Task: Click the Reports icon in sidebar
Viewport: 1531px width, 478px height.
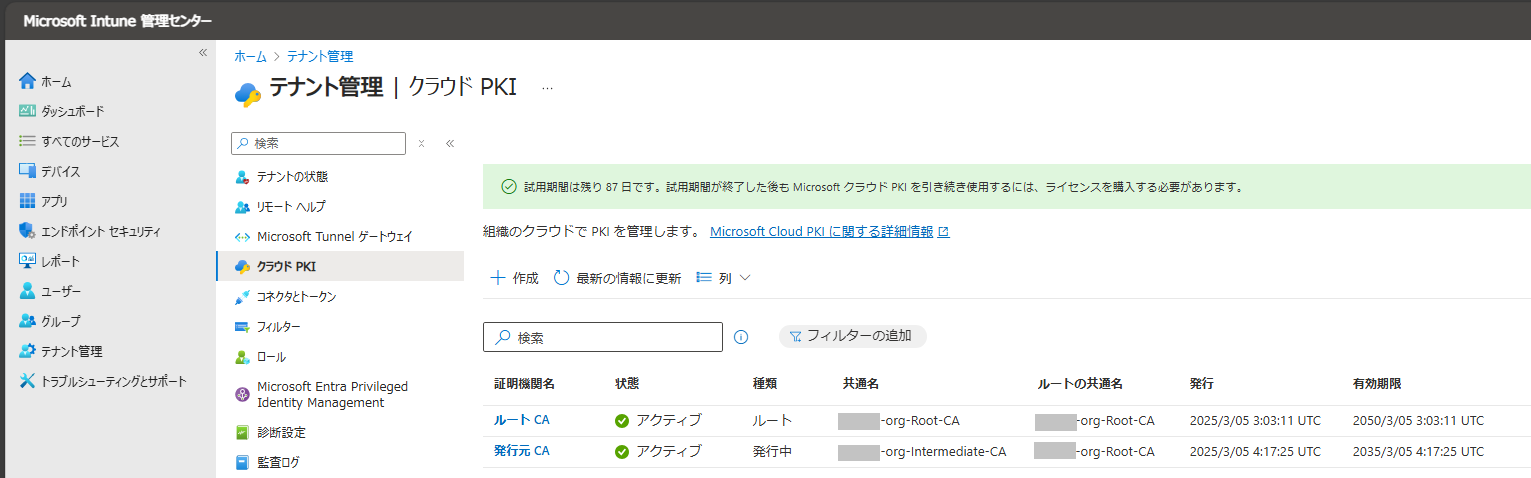Action: [x=27, y=261]
